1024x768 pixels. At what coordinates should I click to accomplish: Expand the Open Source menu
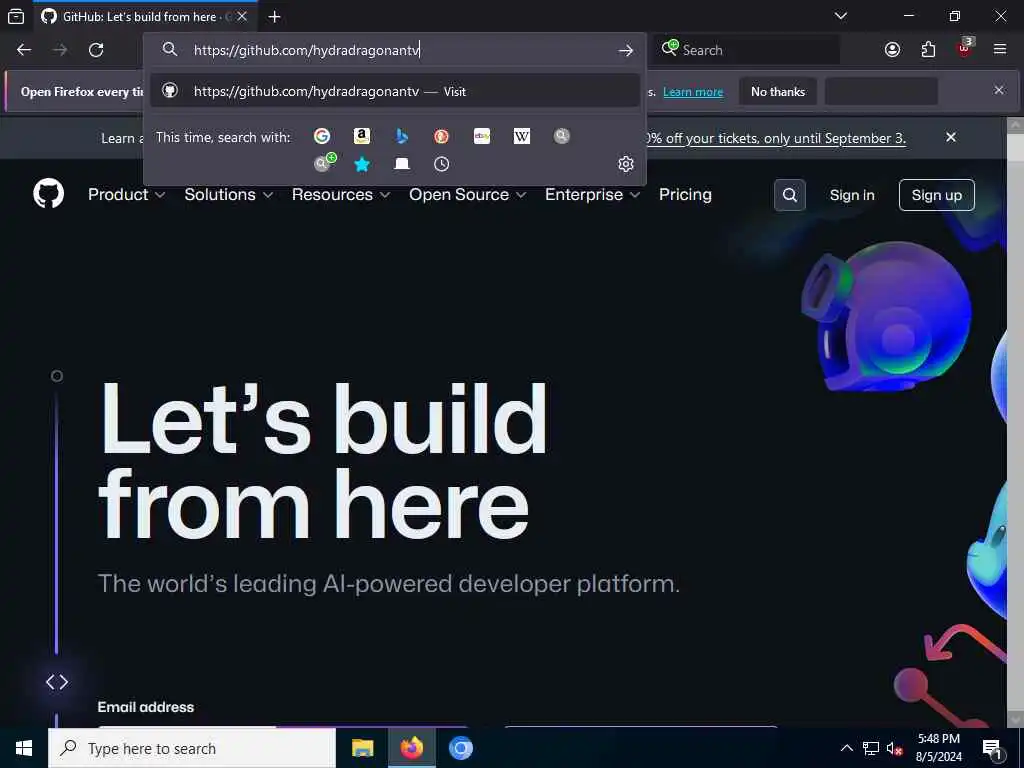coord(467,195)
